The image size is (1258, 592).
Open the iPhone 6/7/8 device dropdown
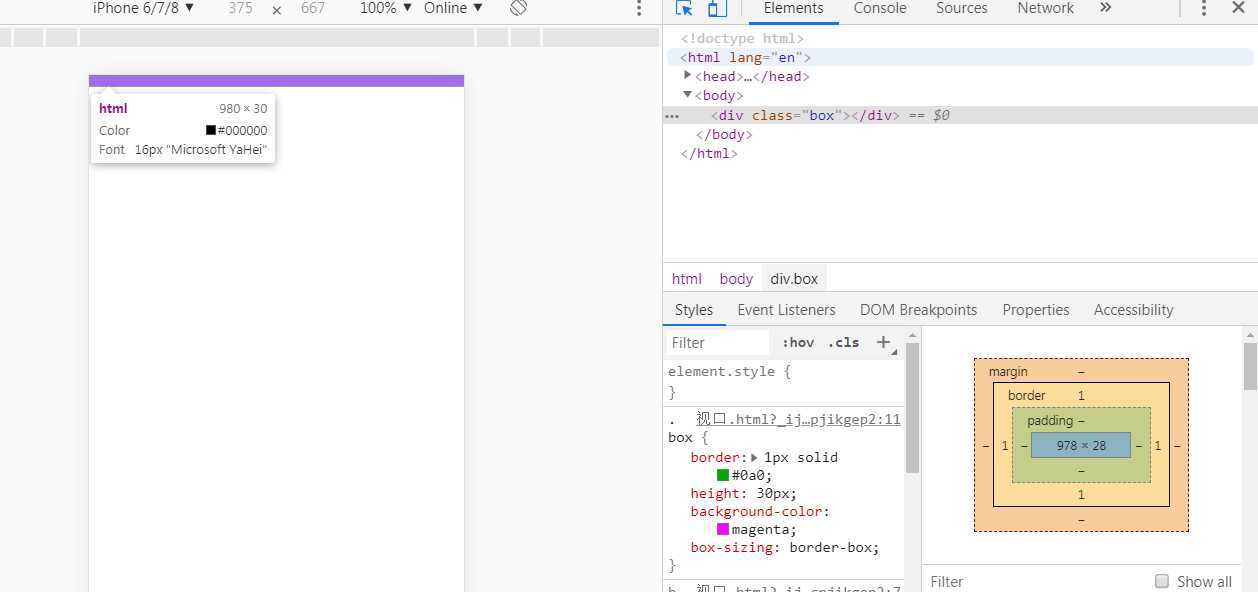tap(143, 8)
